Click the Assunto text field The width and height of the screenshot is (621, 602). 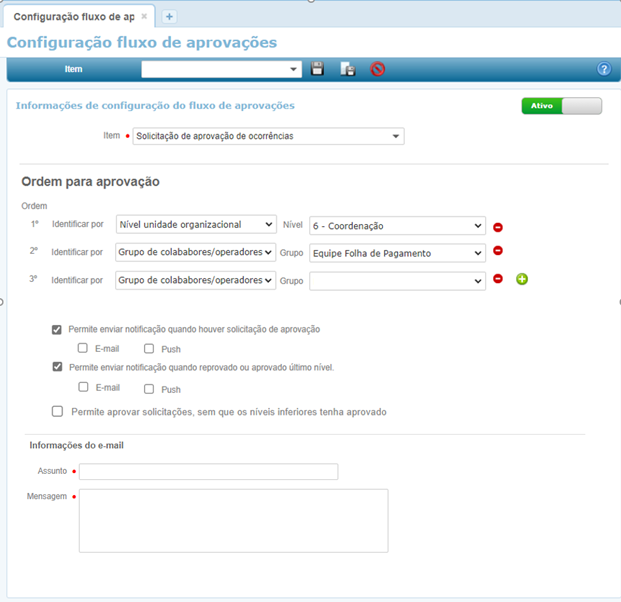(x=208, y=472)
